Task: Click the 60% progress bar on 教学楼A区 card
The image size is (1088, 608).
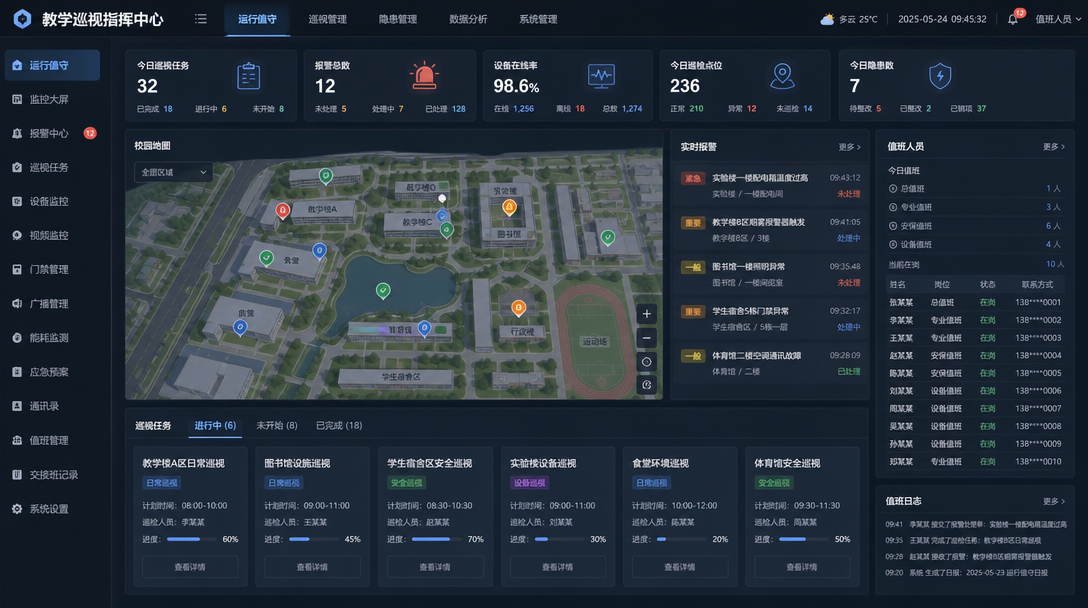Action: 192,539
